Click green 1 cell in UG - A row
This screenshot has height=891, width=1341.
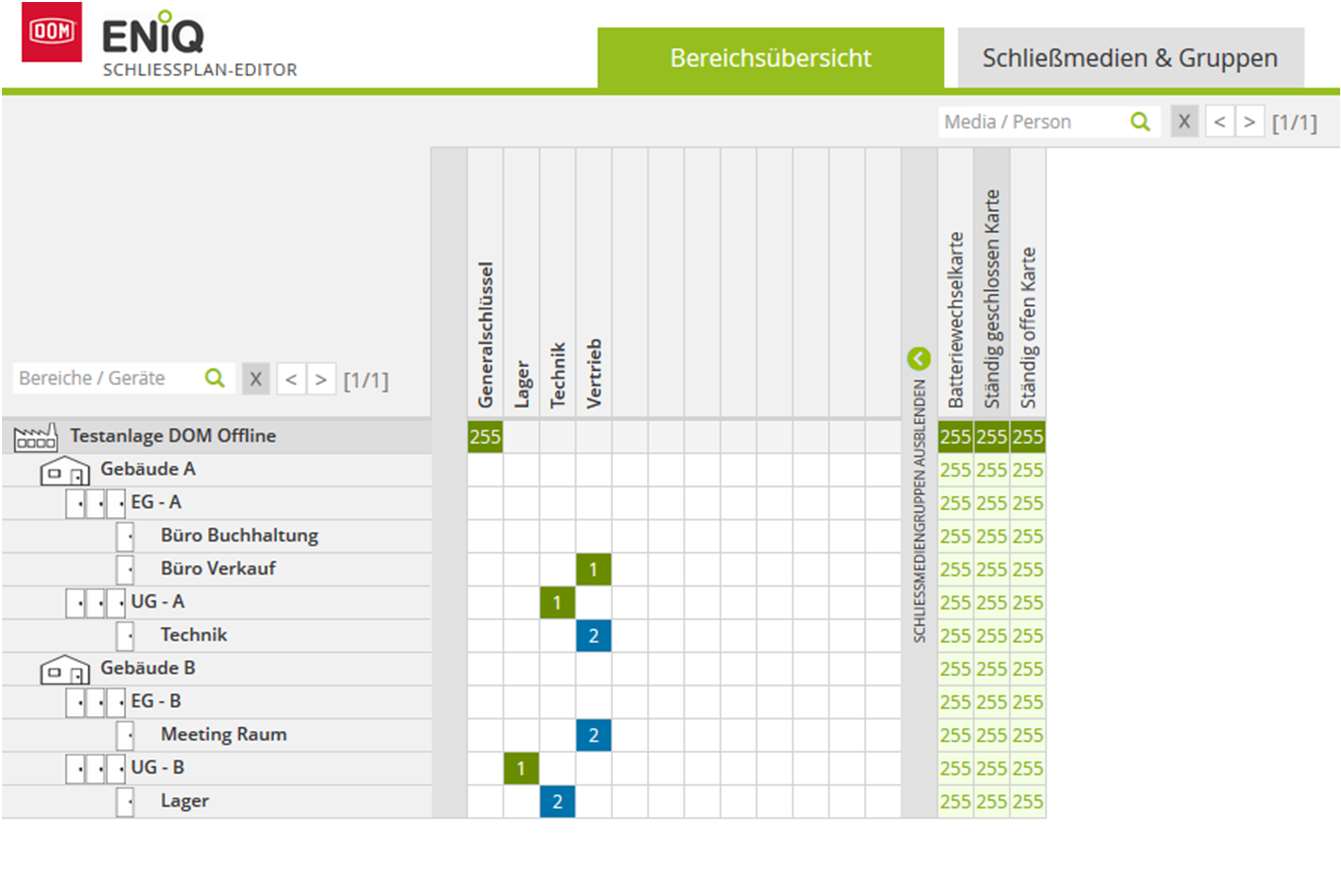557,602
